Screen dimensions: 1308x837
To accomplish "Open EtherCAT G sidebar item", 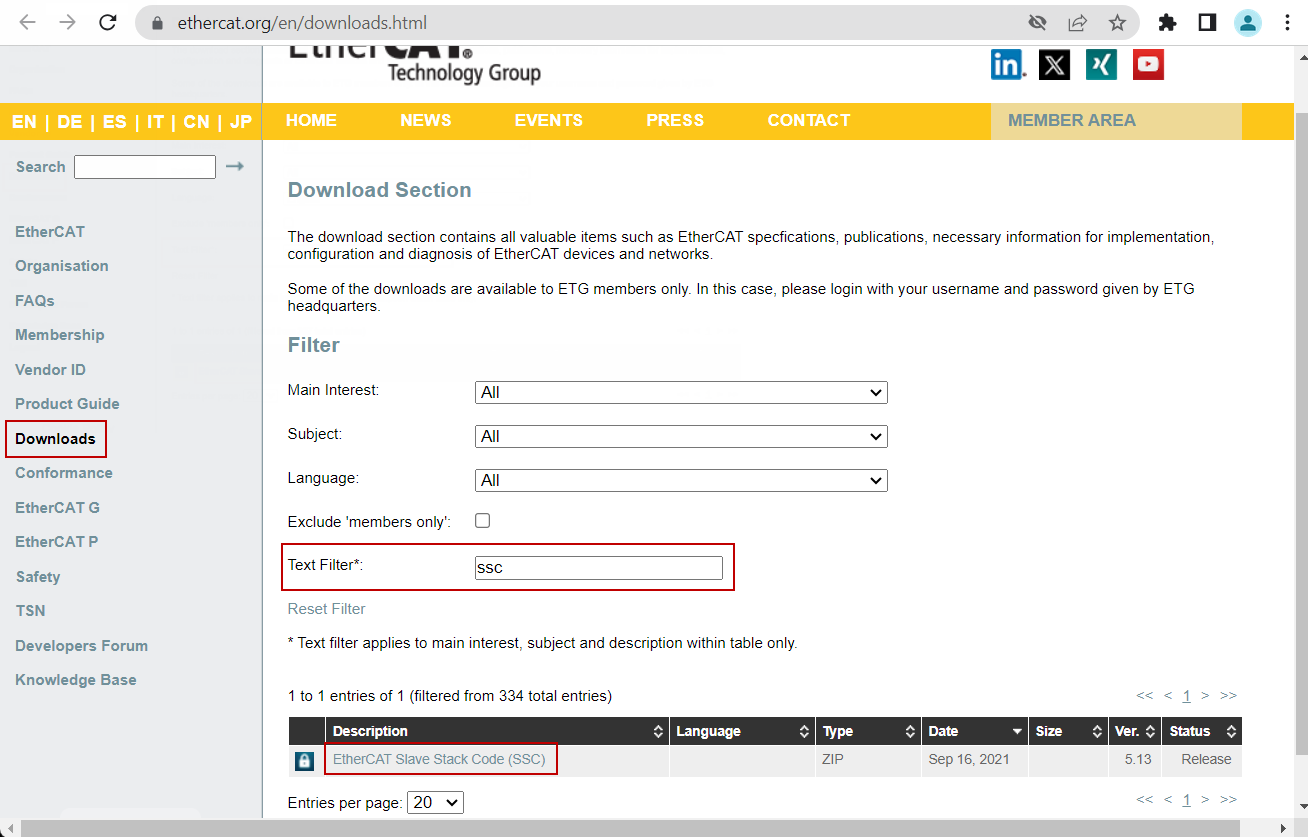I will click(57, 508).
